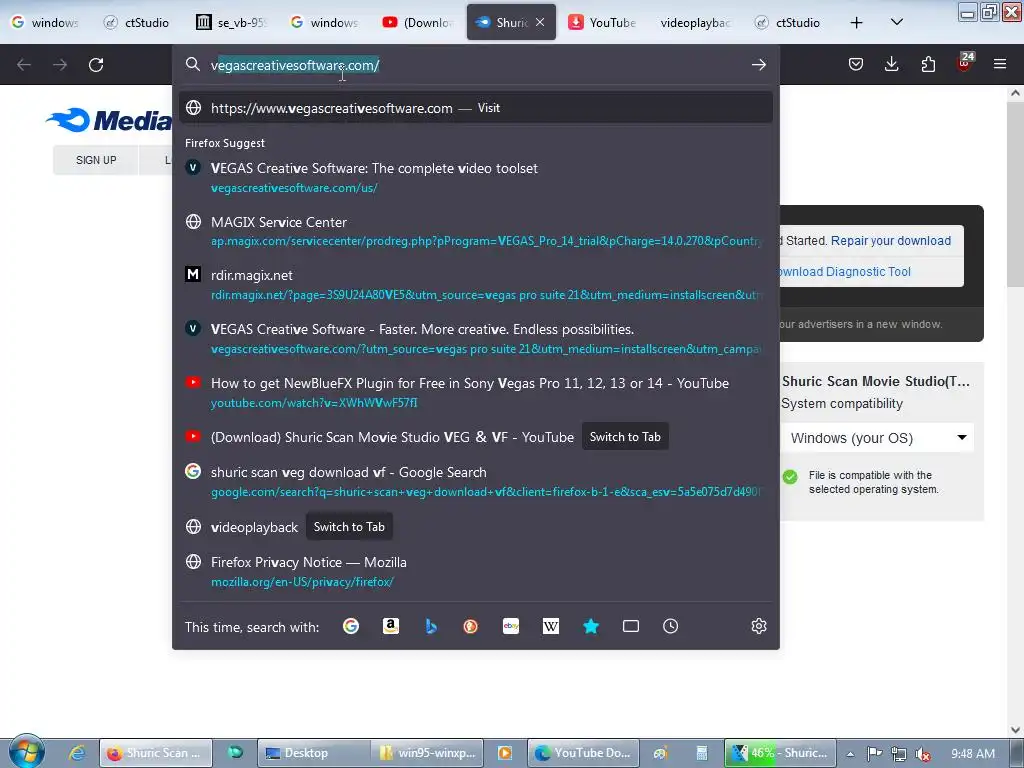Close the Shuric tab
This screenshot has width=1024, height=768.
pos(540,22)
